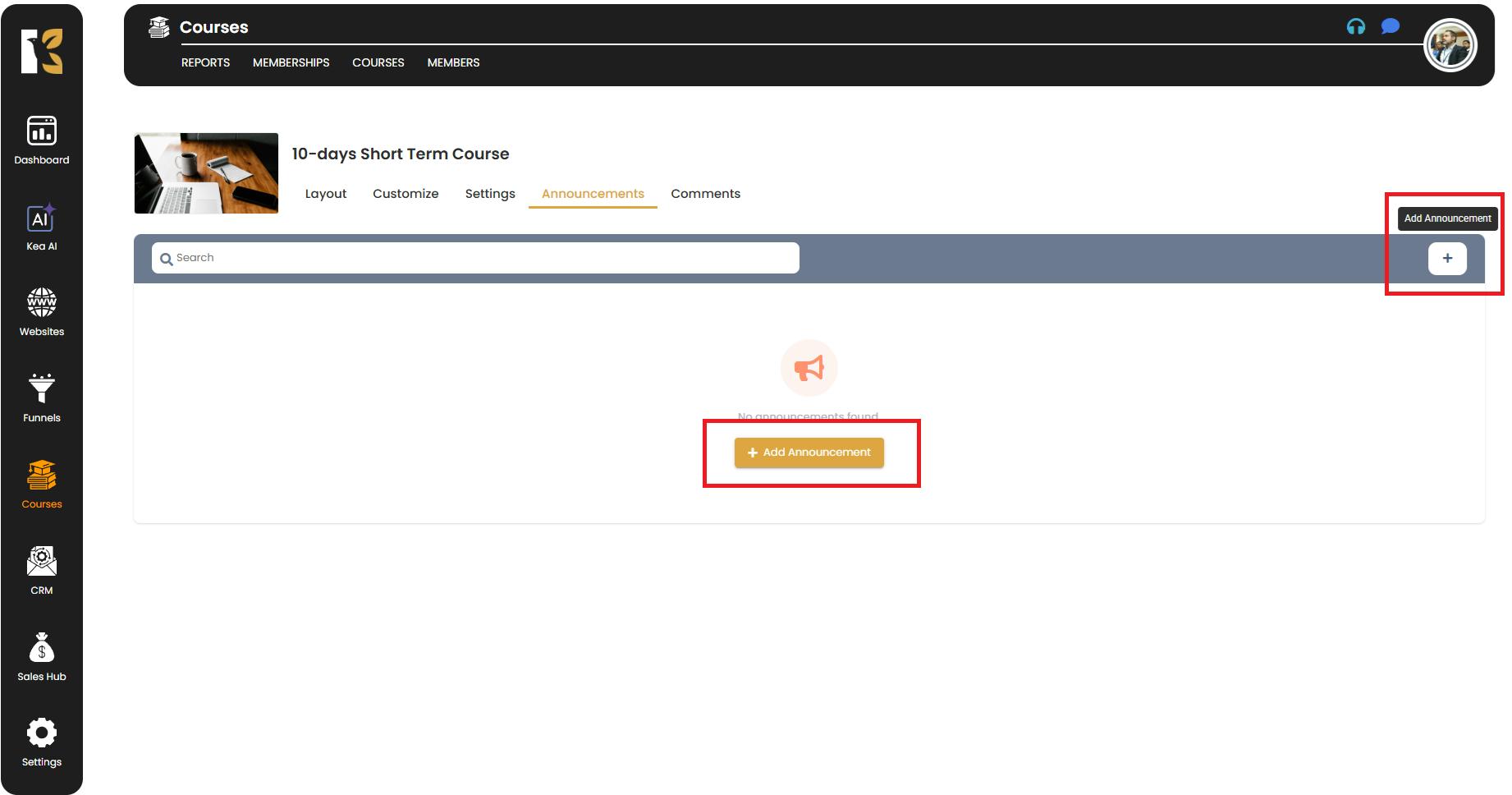Open the Settings gear in sidebar
This screenshot has height=795, width=1512.
(x=42, y=742)
